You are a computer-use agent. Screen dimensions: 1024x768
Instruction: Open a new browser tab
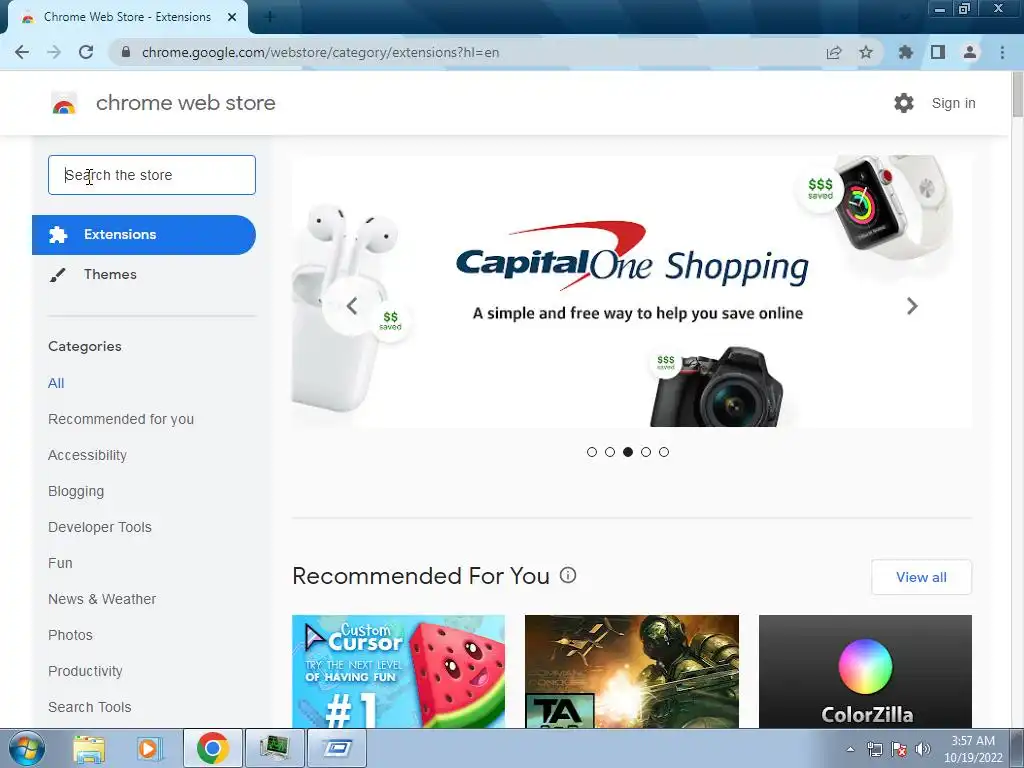(270, 17)
